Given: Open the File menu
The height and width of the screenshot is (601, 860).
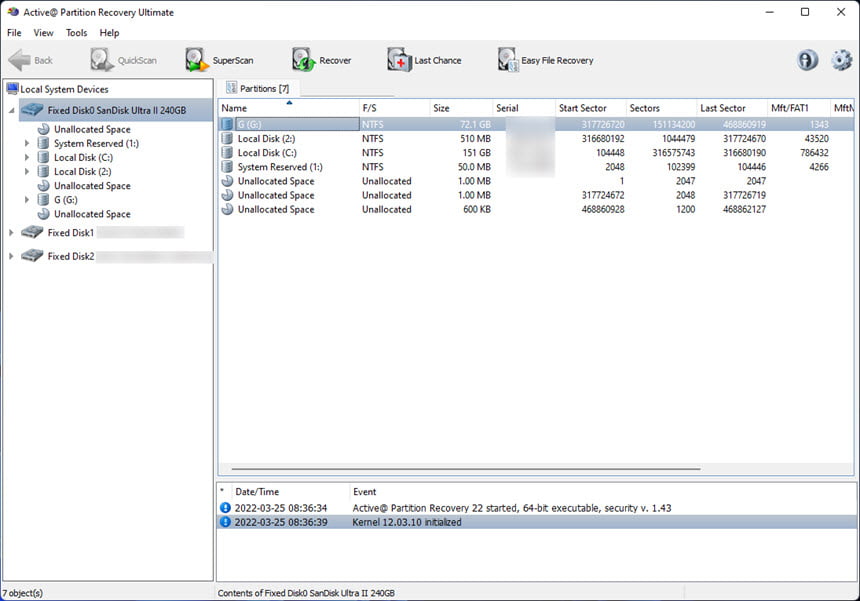Looking at the screenshot, I should point(14,32).
